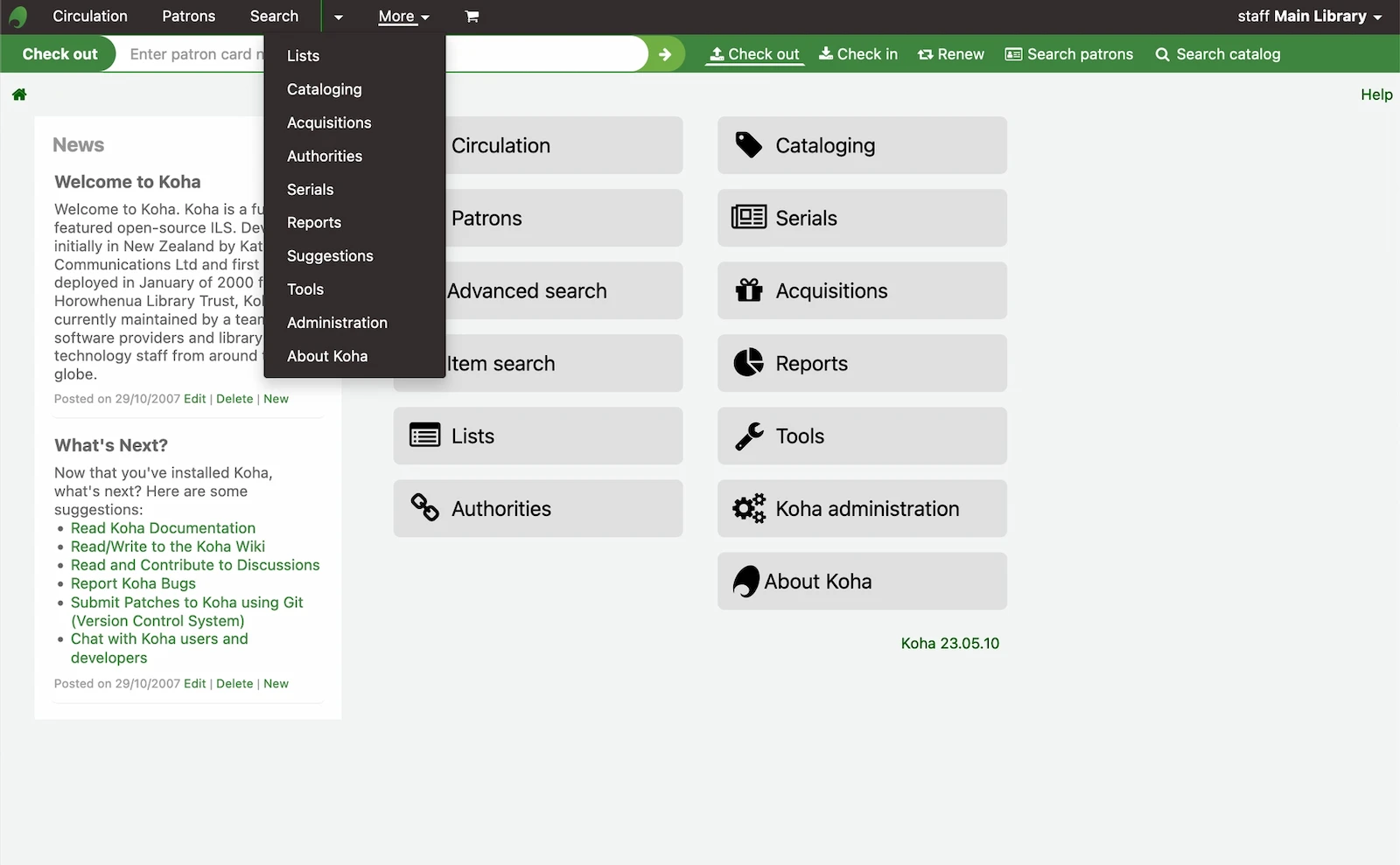Click the green Check out label button

(59, 54)
